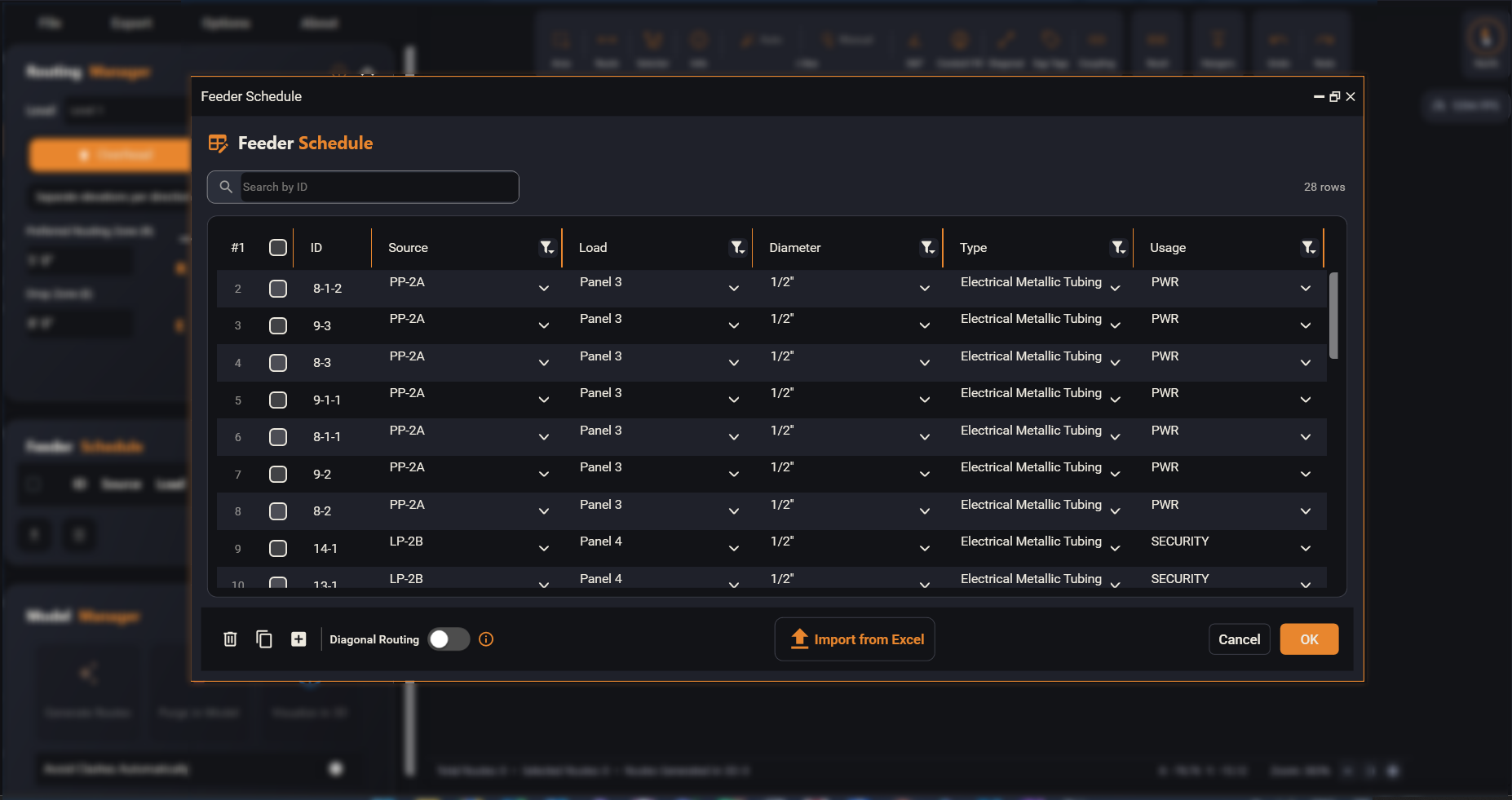Screen dimensions: 1512x800
Task: Open the Load column filter
Action: click(737, 247)
